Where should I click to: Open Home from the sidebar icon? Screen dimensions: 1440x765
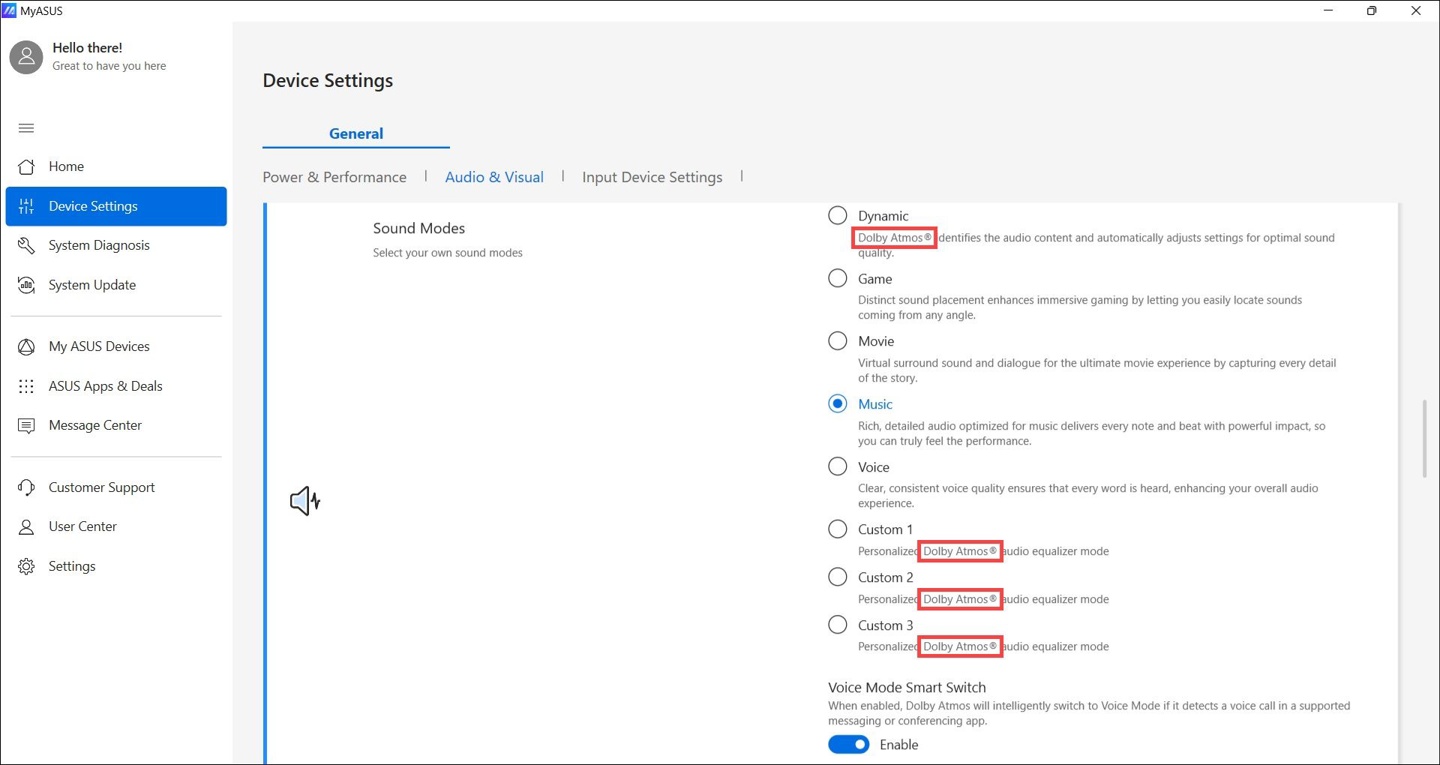point(27,167)
